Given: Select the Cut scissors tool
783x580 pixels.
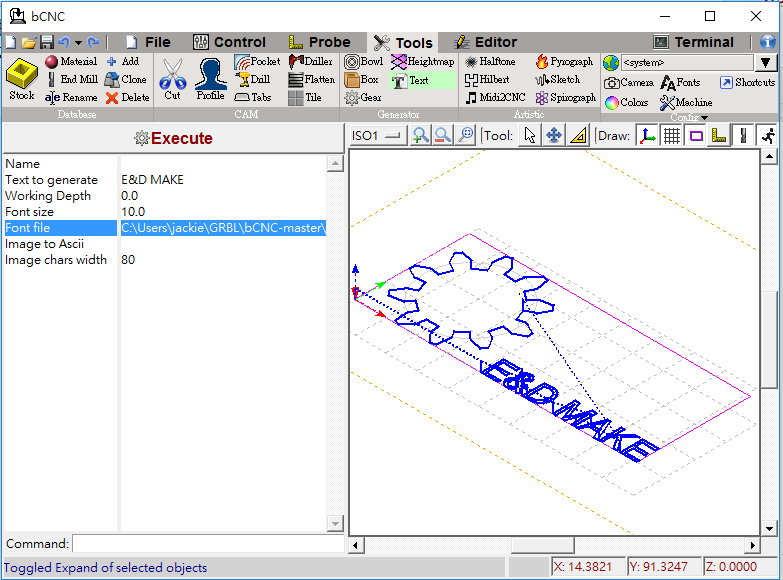Looking at the screenshot, I should coord(173,80).
